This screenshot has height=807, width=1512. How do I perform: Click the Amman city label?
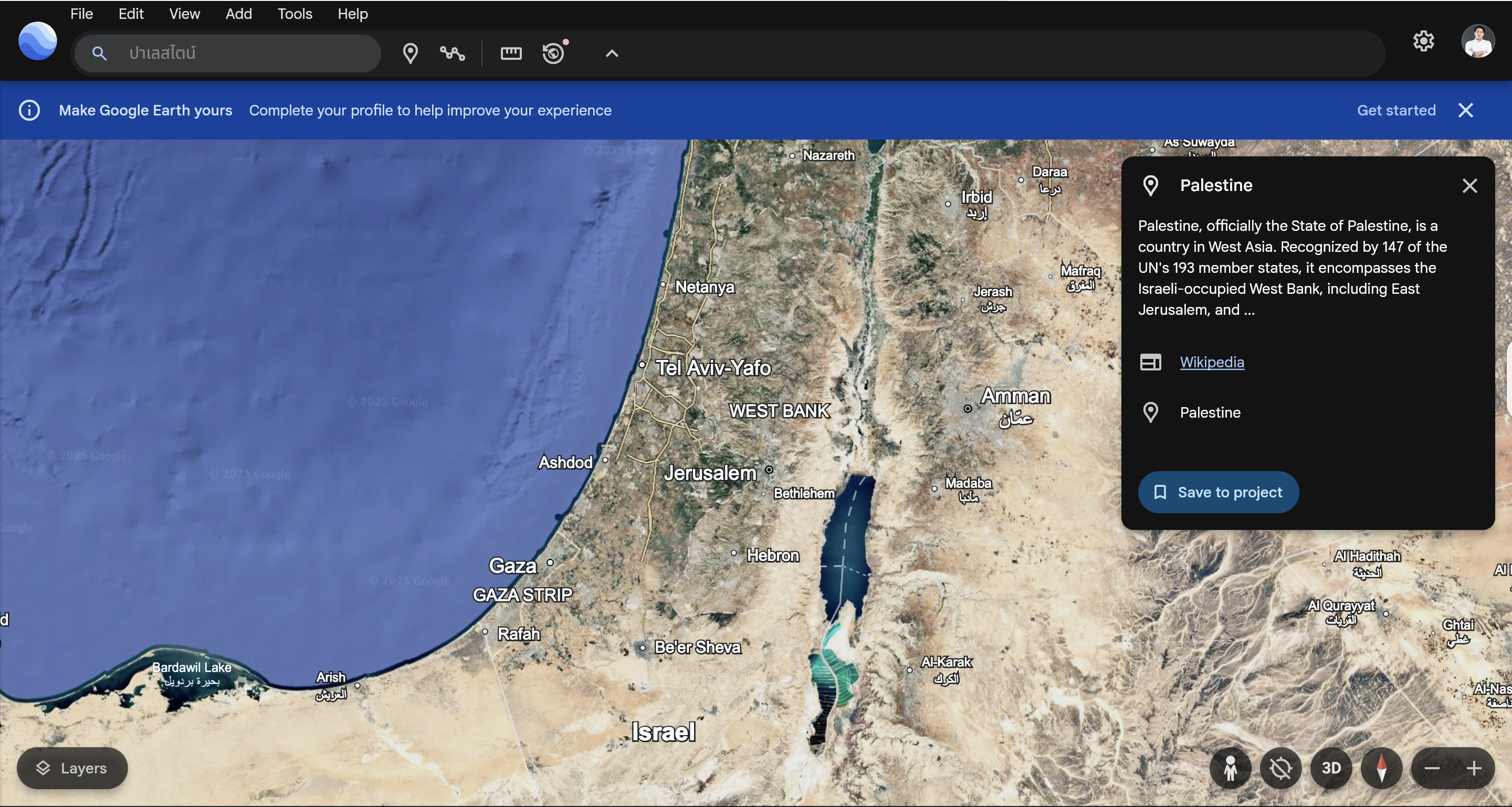(x=1015, y=396)
